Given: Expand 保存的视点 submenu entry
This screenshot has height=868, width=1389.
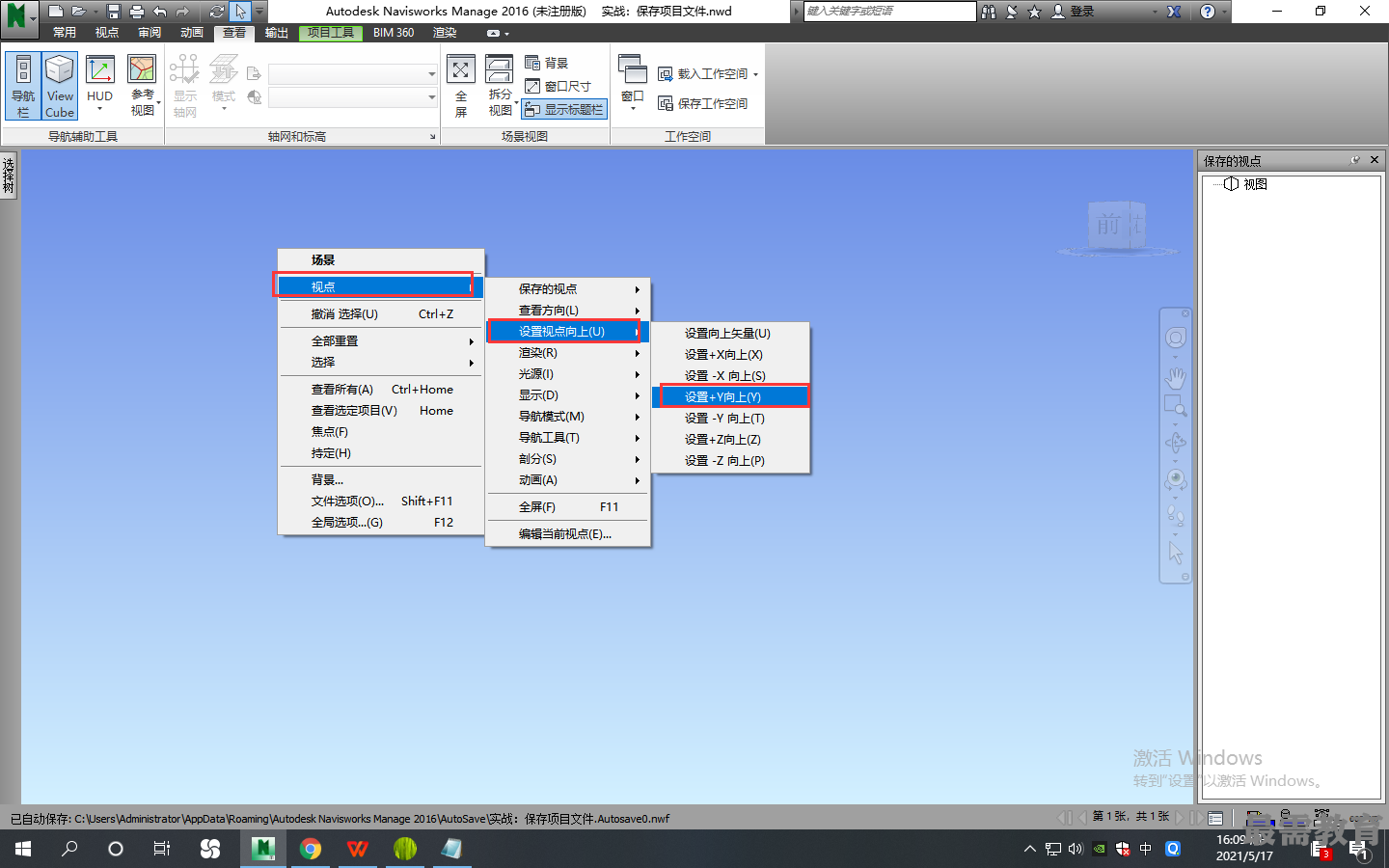Looking at the screenshot, I should click(x=568, y=289).
